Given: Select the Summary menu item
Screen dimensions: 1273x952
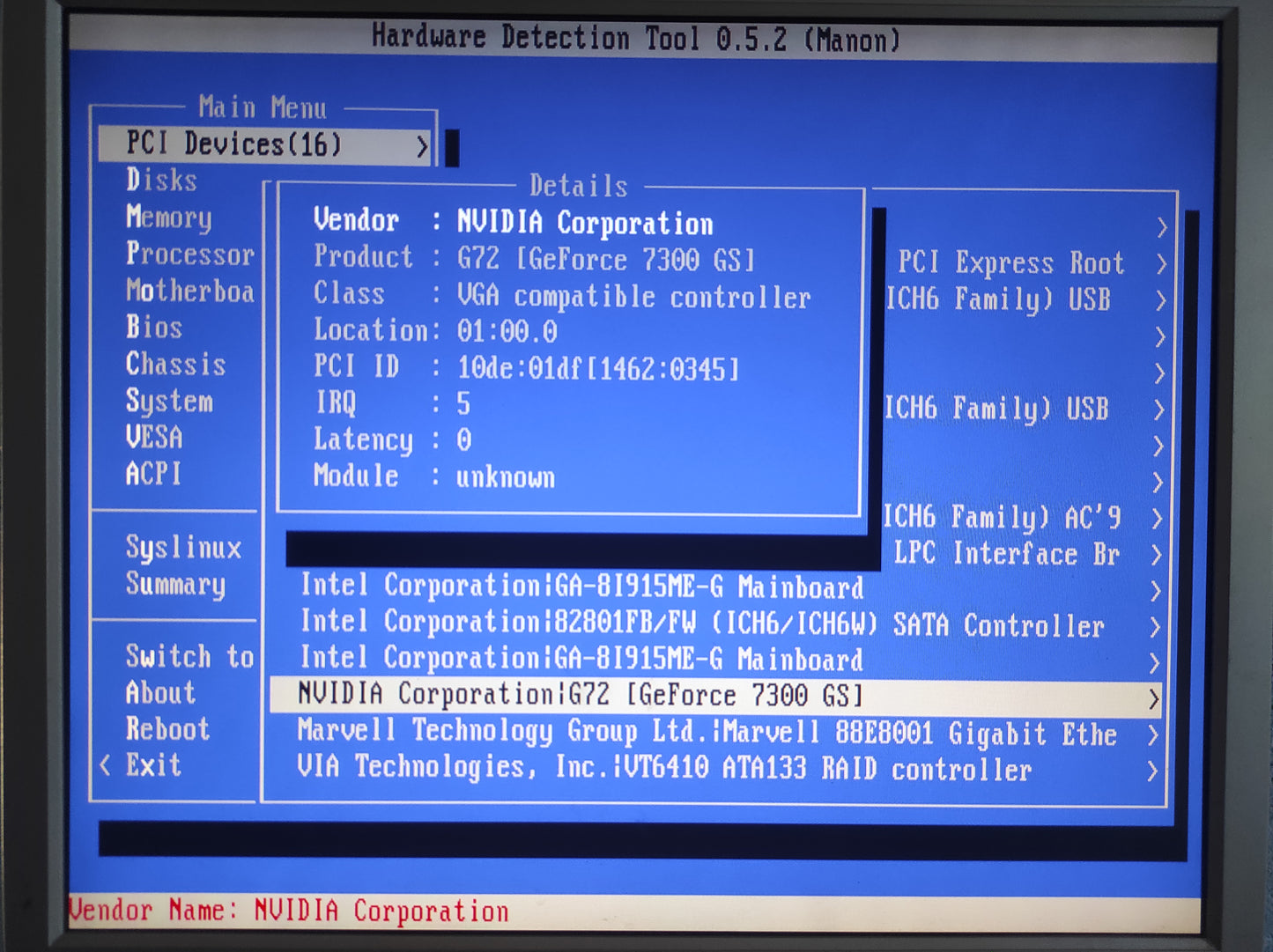Looking at the screenshot, I should (175, 584).
